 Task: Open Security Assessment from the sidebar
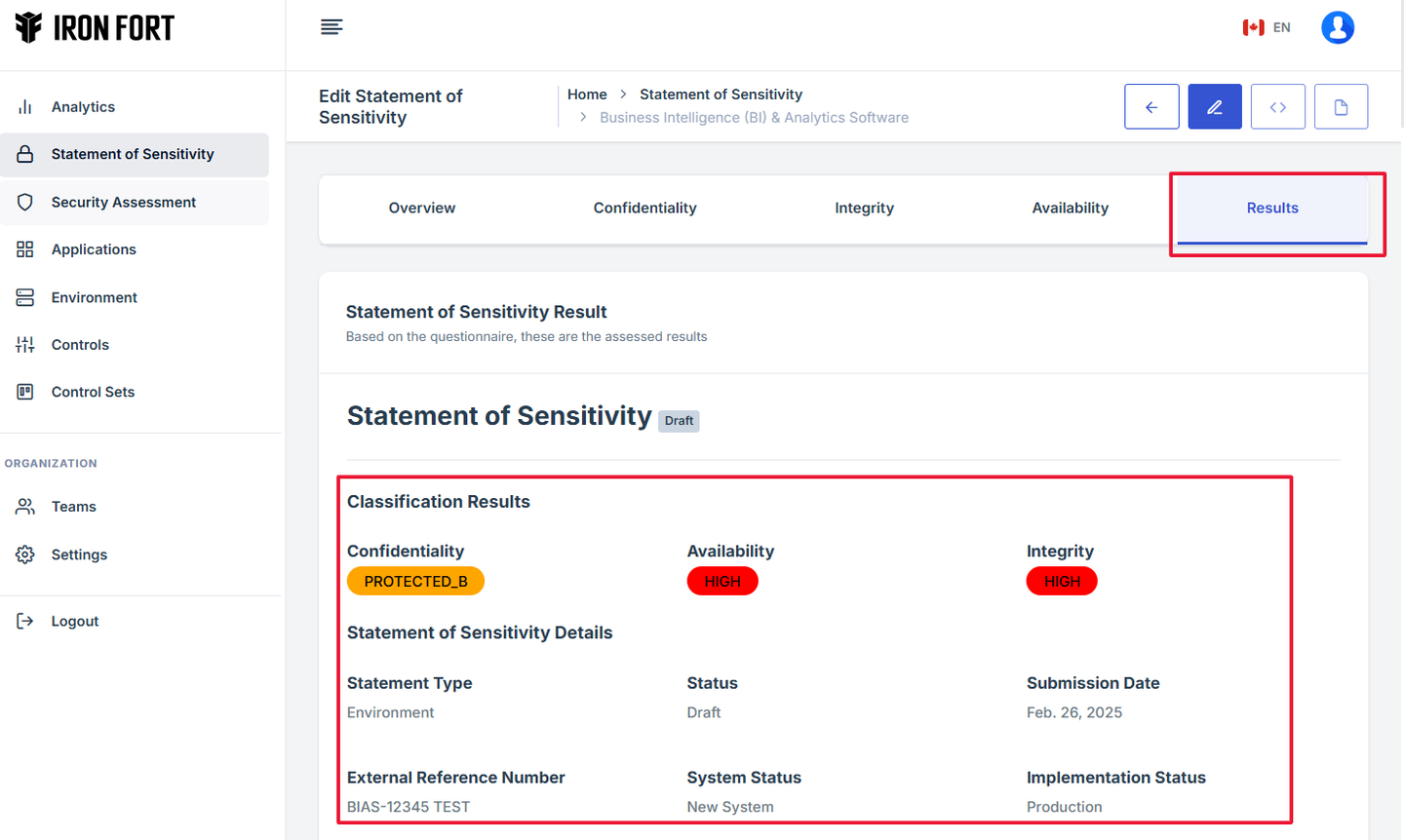coord(123,203)
